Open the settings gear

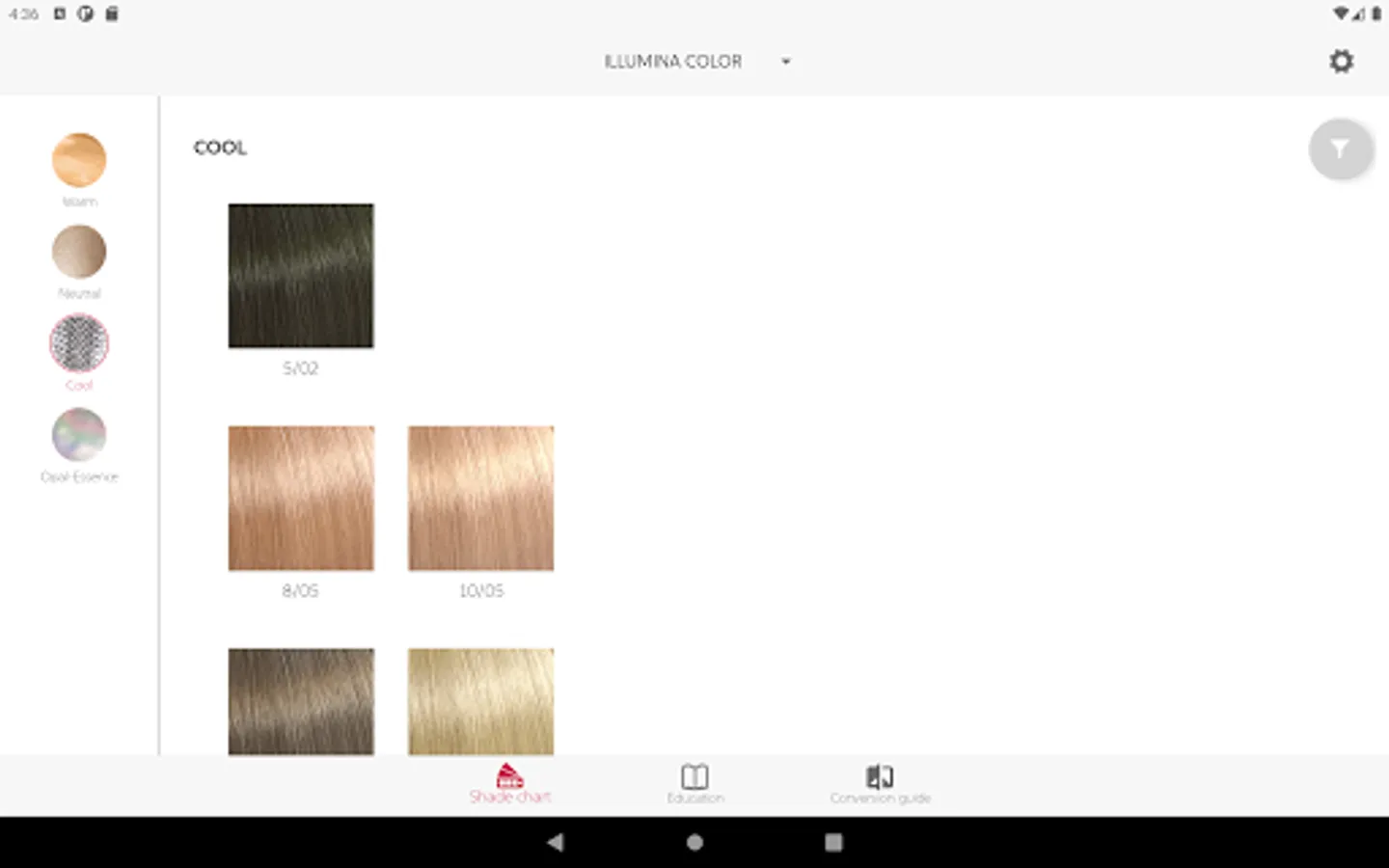coord(1341,62)
